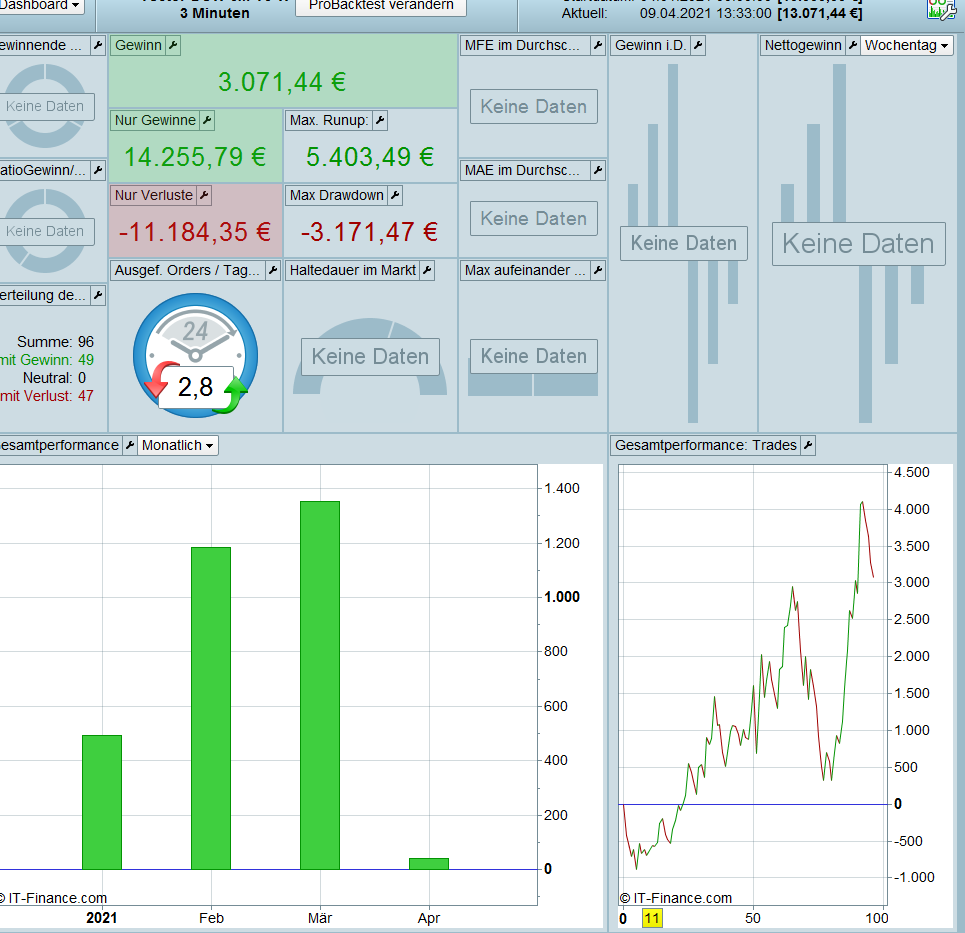Click the Ausgef. Orders / Tag label

[187, 270]
